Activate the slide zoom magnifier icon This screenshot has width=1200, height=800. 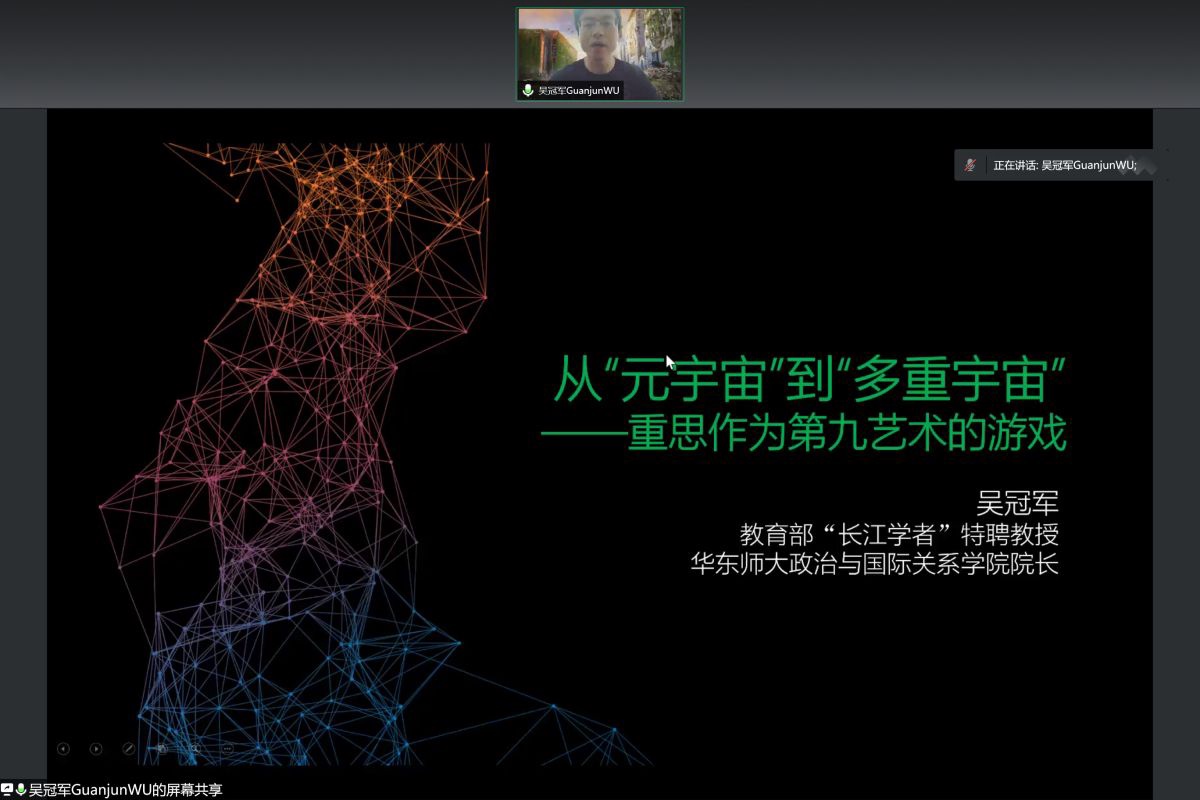pos(194,748)
